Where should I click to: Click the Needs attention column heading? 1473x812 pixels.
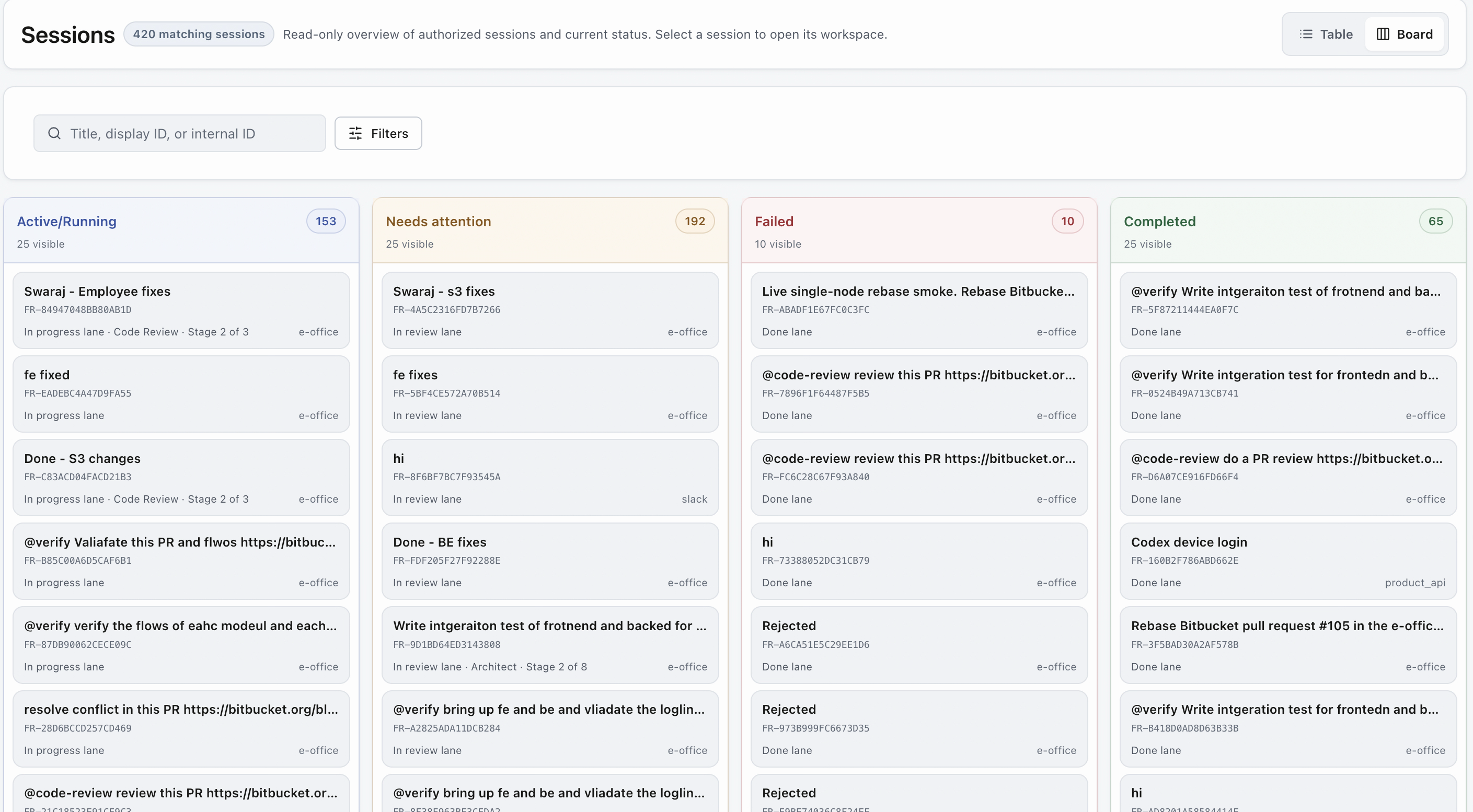point(438,222)
